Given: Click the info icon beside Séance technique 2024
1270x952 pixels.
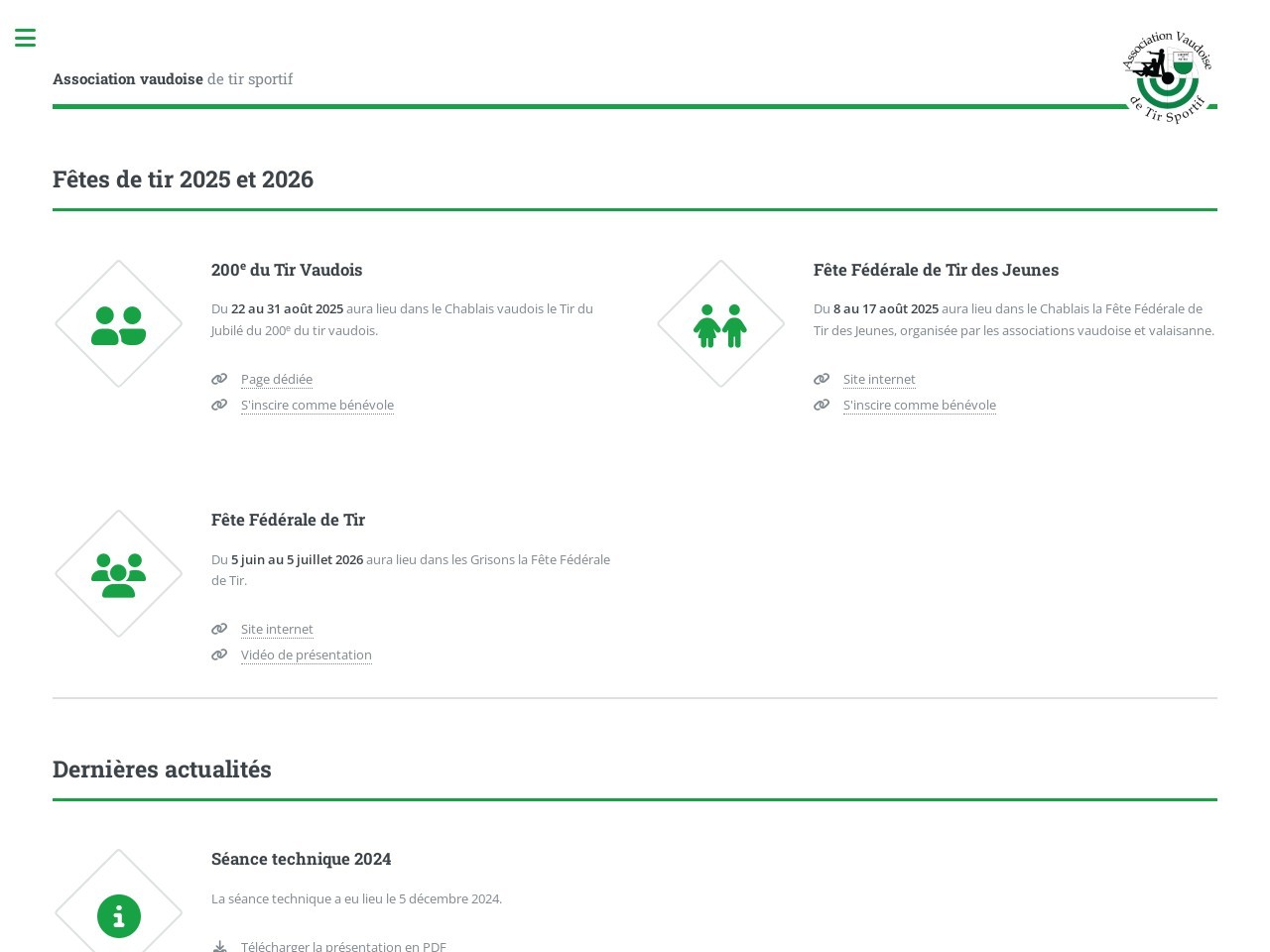Looking at the screenshot, I should [x=119, y=915].
